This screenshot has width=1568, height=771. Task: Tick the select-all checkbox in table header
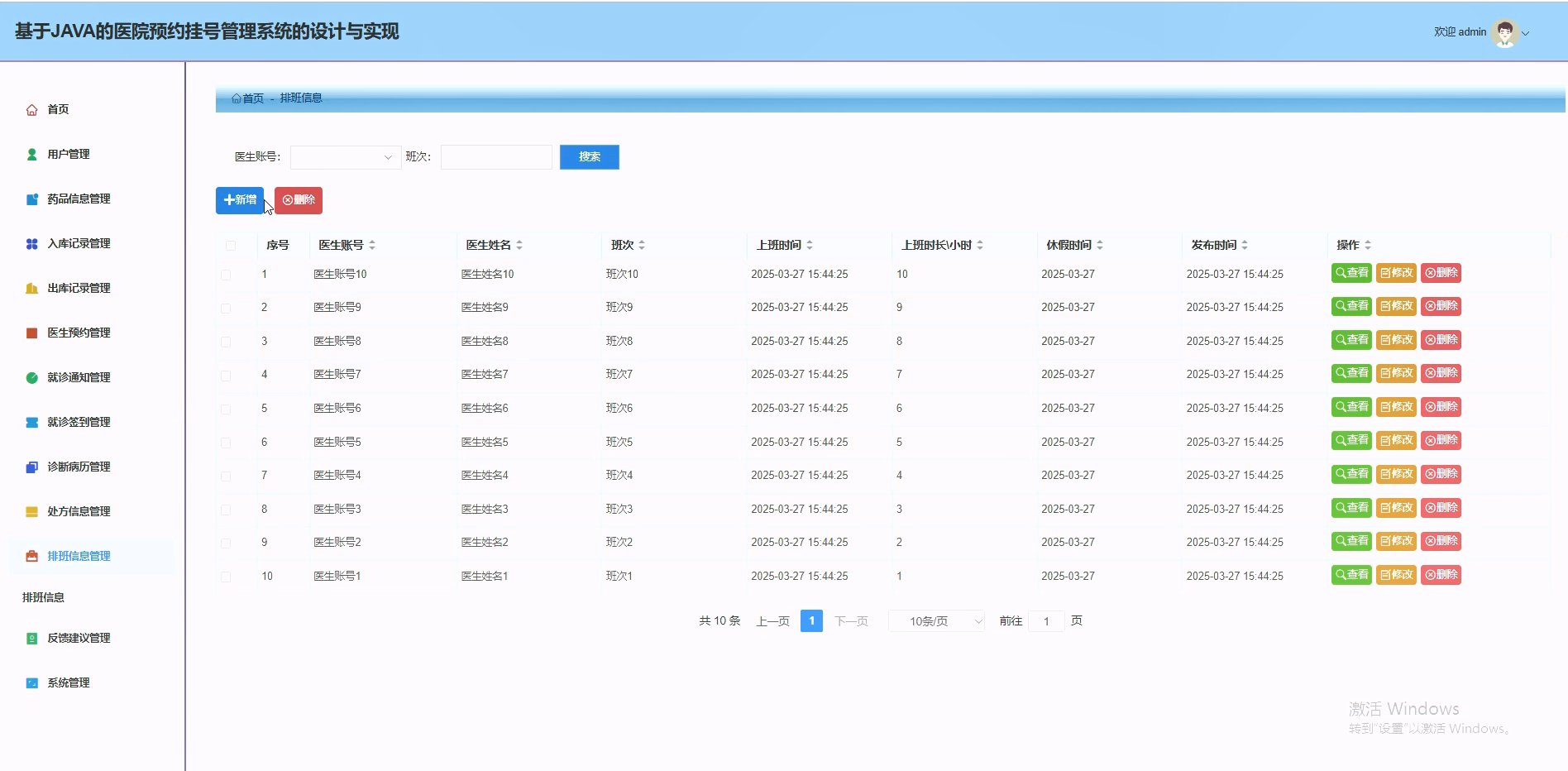pyautogui.click(x=231, y=246)
